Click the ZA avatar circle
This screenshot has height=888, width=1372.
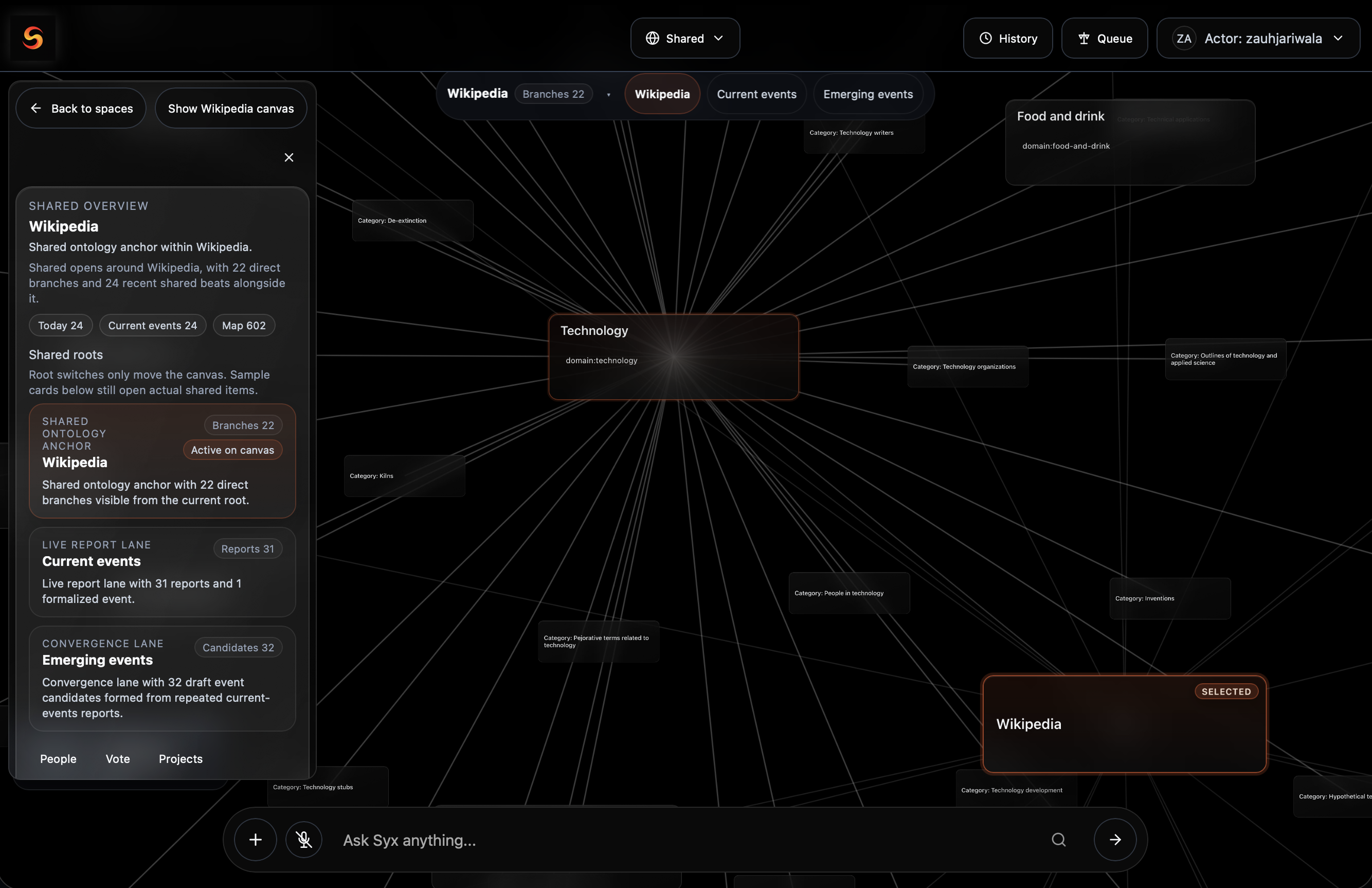click(1184, 38)
